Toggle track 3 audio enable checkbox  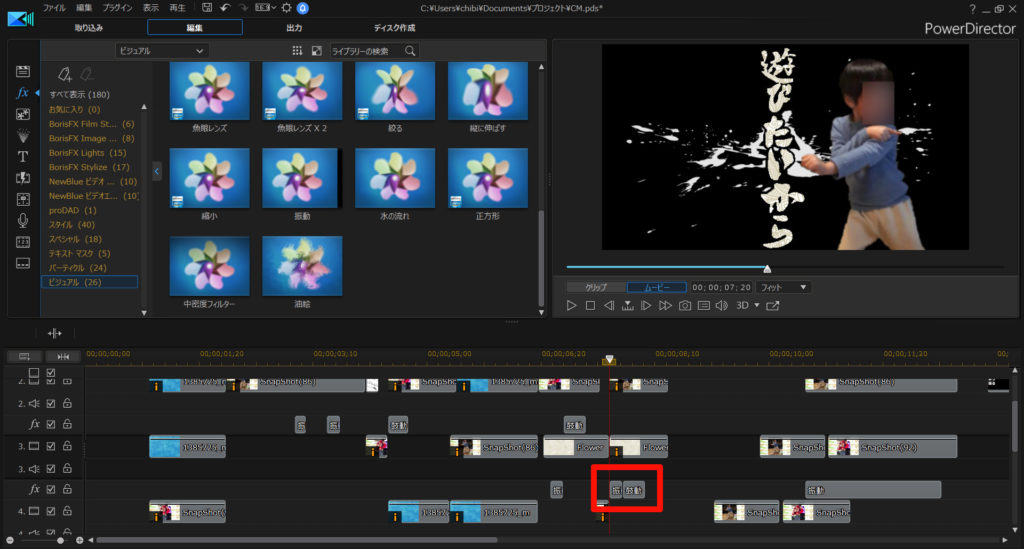point(51,469)
